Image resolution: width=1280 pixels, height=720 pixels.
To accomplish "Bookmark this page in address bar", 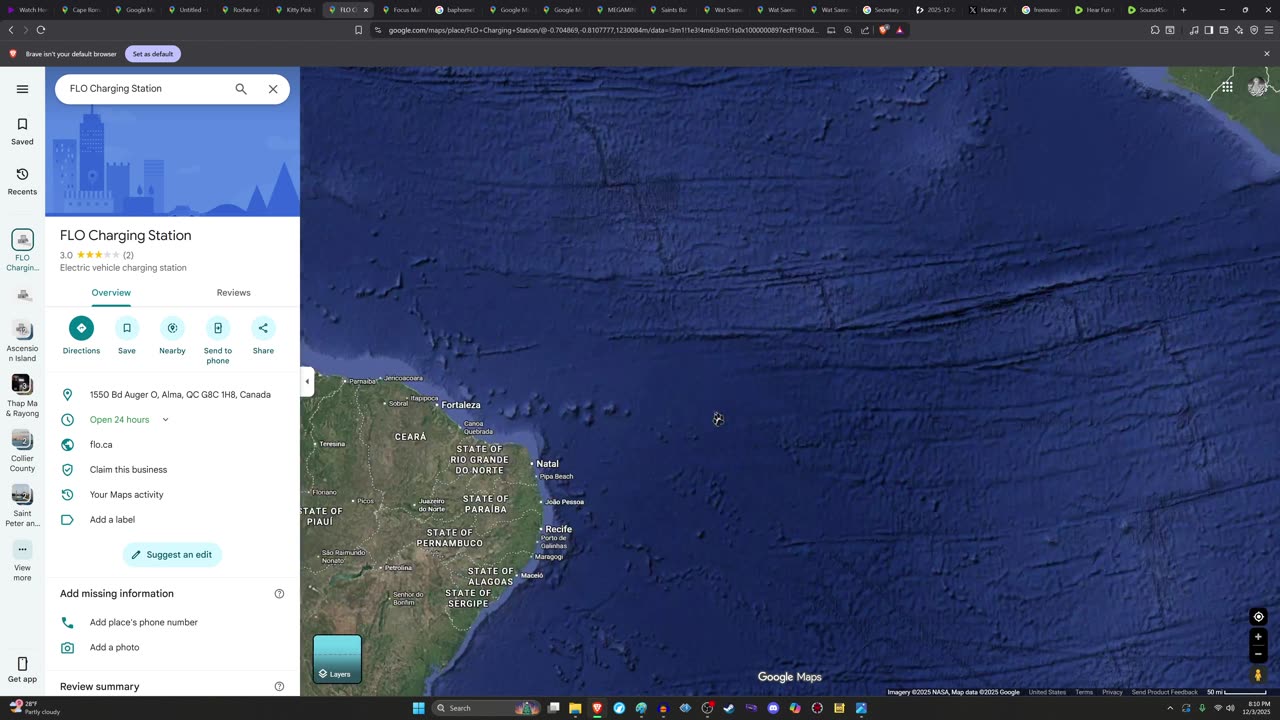I will click(358, 30).
